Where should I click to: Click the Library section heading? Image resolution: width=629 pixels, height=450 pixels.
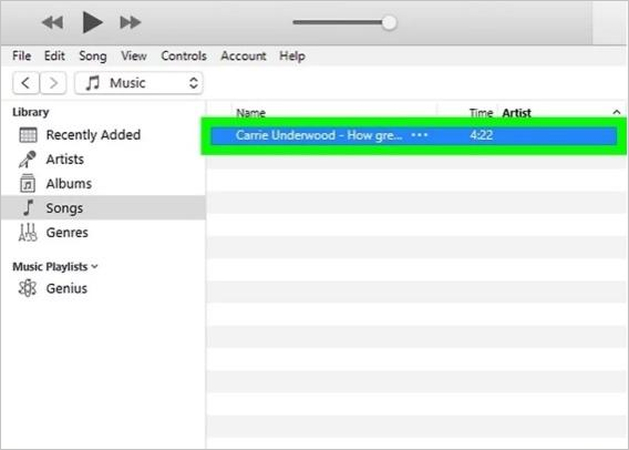(30, 112)
